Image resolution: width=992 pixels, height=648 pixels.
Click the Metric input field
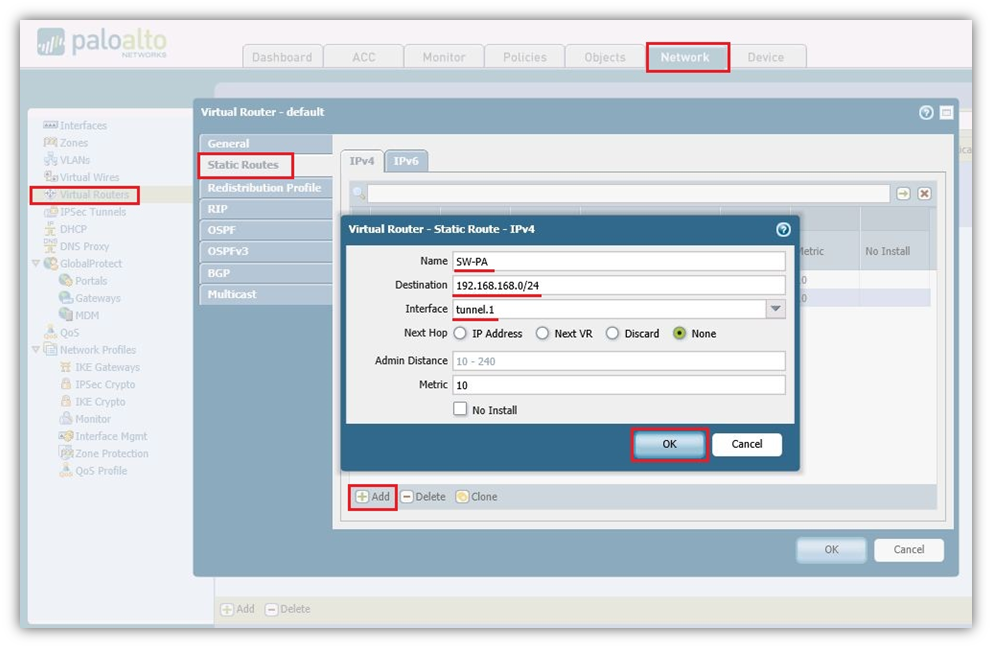click(618, 385)
